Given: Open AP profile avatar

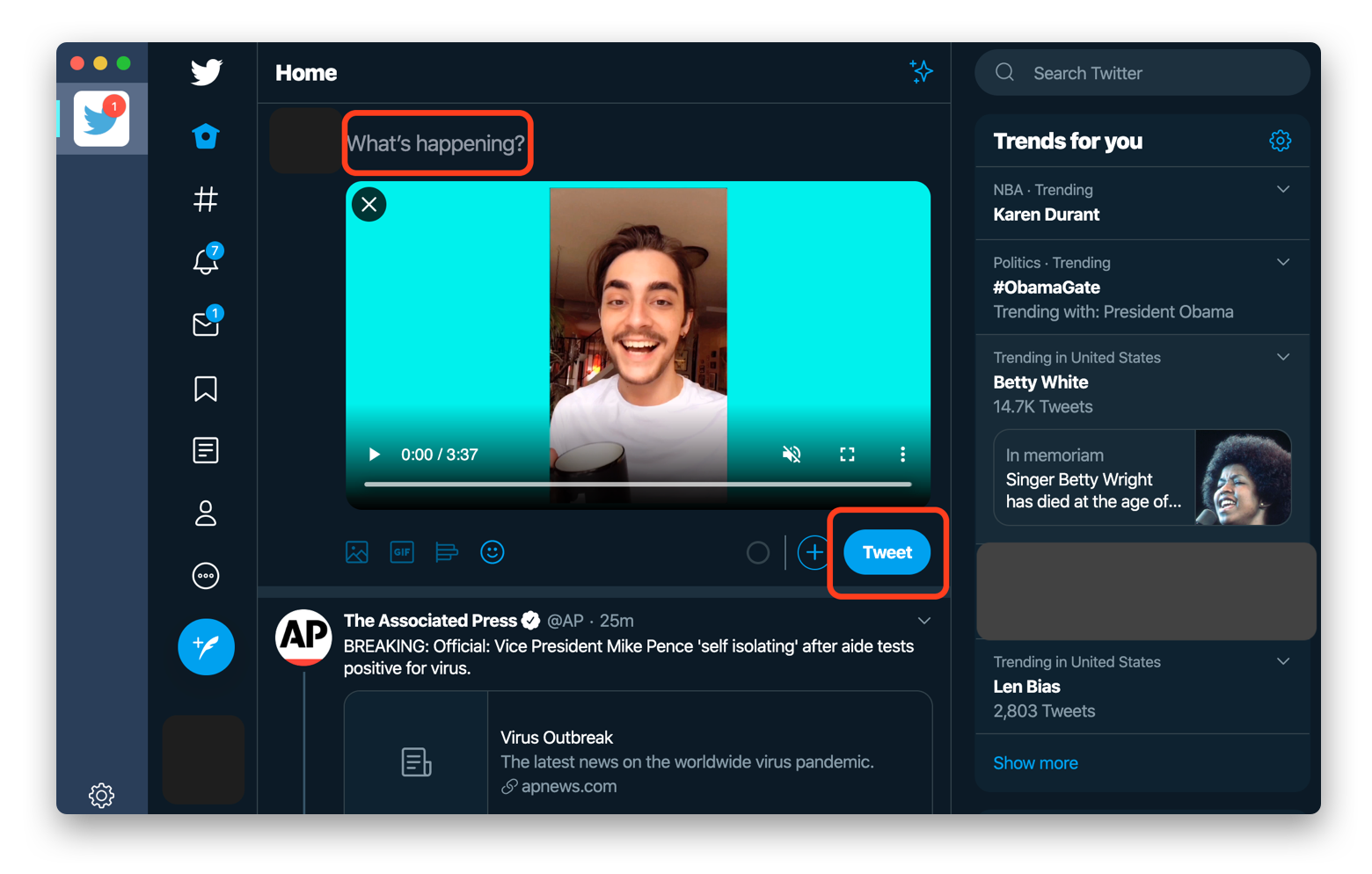Looking at the screenshot, I should pyautogui.click(x=303, y=637).
